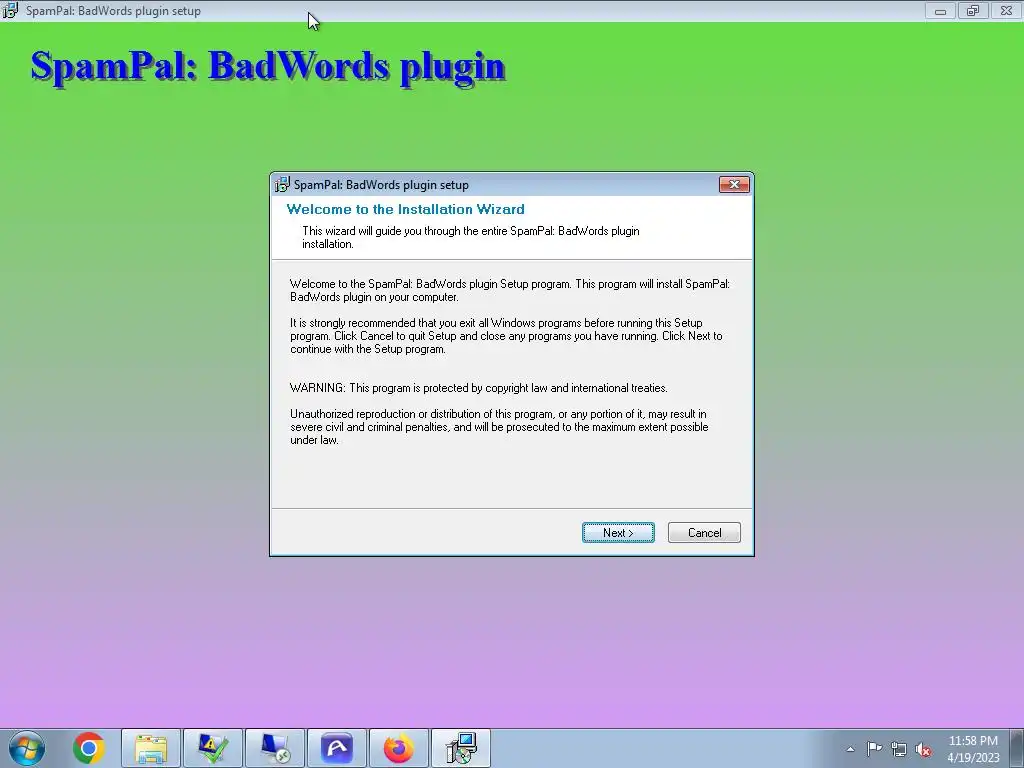Click the 'SpamPal: BadWords plugin' banner title
The image size is (1024, 768).
click(268, 67)
